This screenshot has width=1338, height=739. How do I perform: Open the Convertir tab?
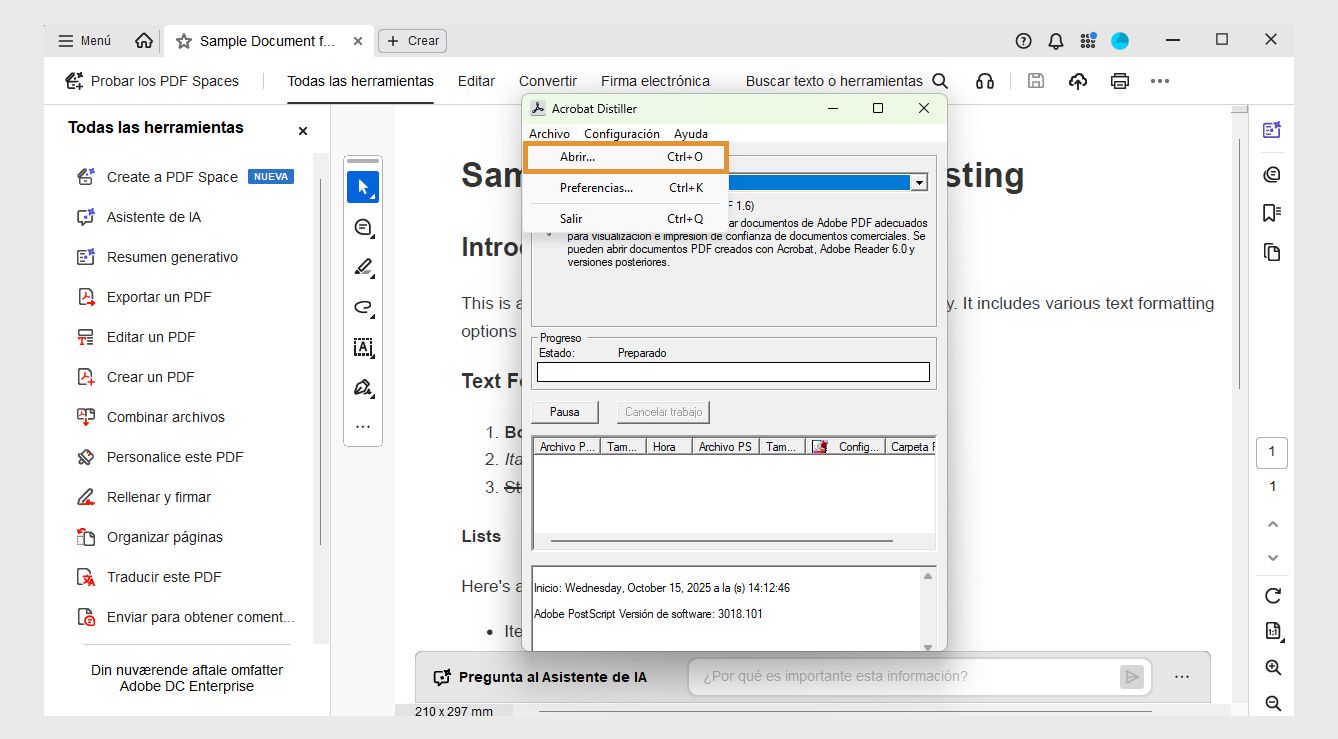pyautogui.click(x=548, y=81)
